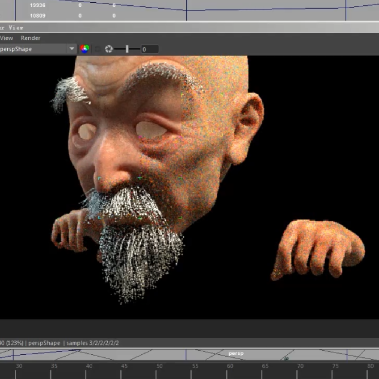Click the samples 3/2/2/2/2/2 status text
Image resolution: width=379 pixels, height=379 pixels.
[x=93, y=343]
